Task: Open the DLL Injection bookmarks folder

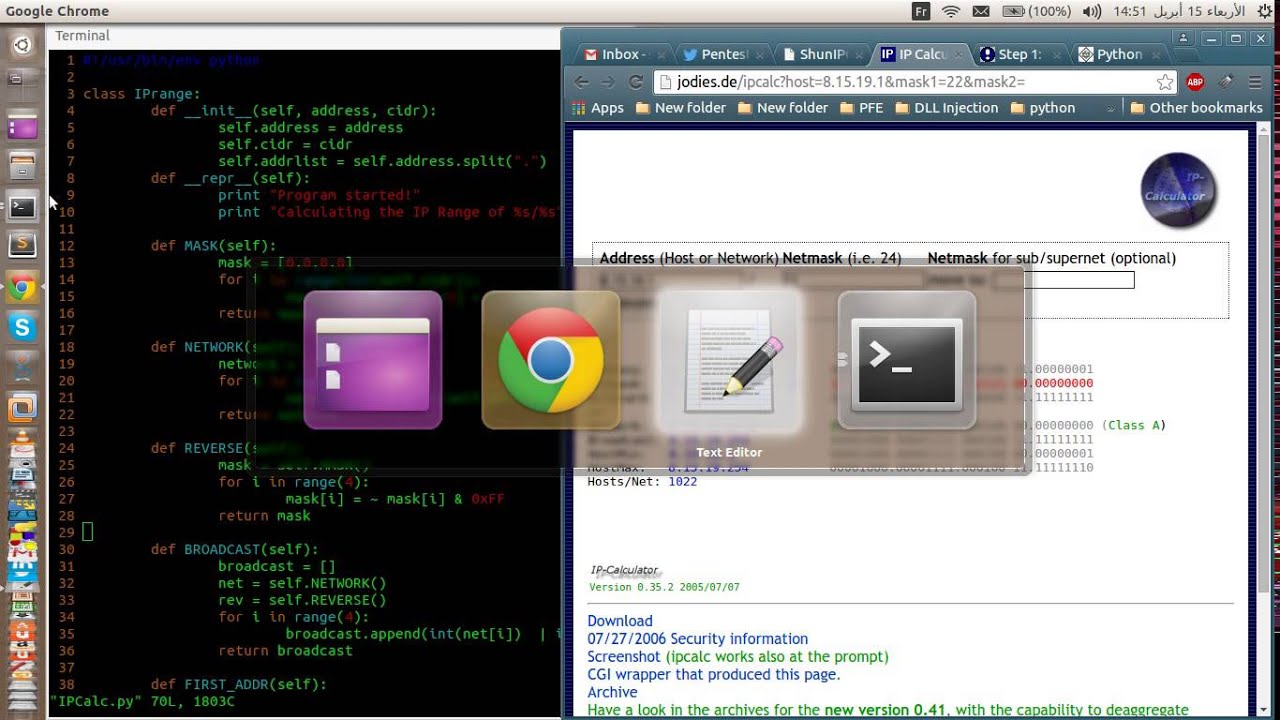Action: (946, 108)
